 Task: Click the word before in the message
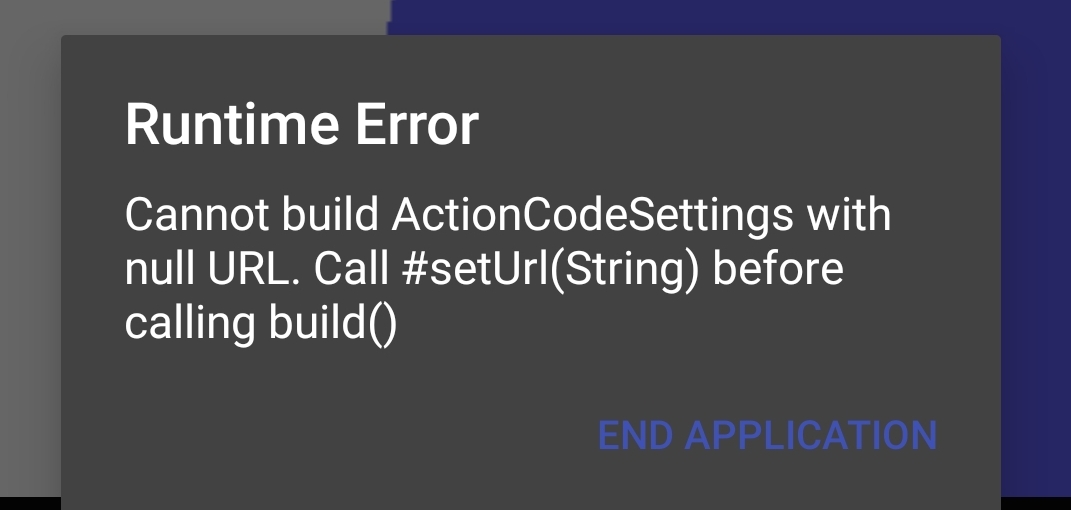pyautogui.click(x=781, y=269)
